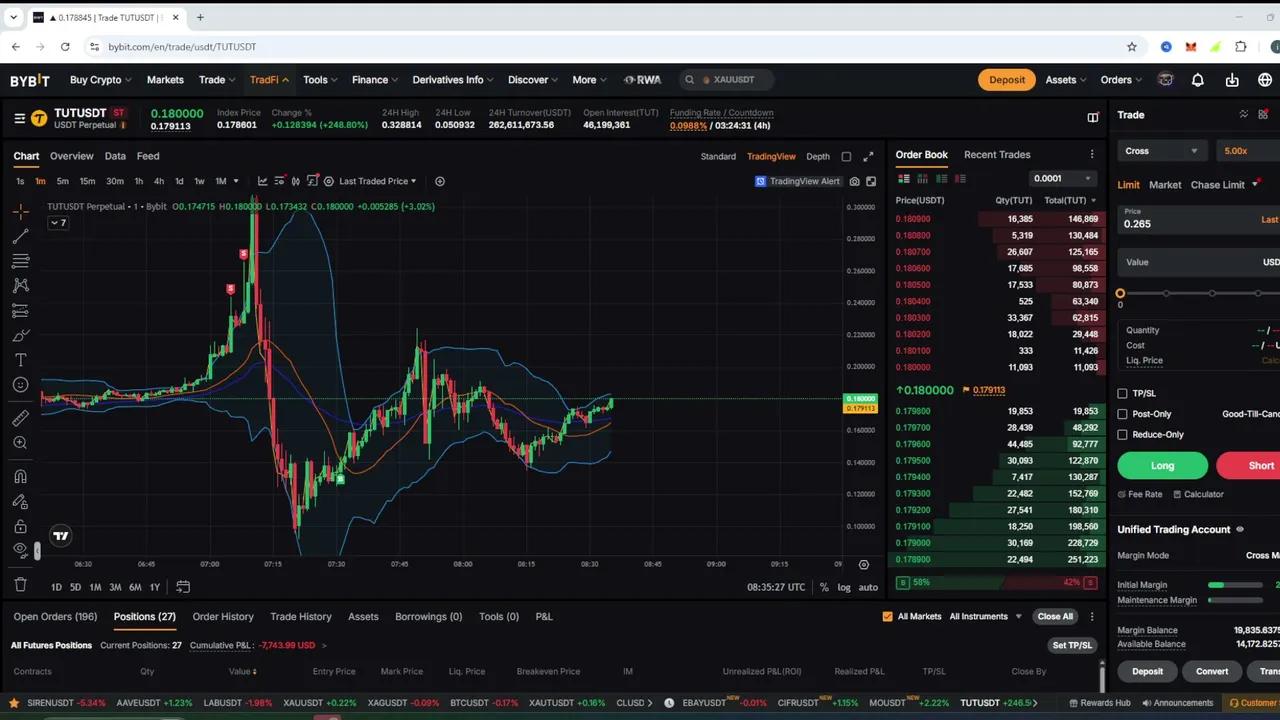Select the ruler measure tool
The width and height of the screenshot is (1280, 720).
20,418
